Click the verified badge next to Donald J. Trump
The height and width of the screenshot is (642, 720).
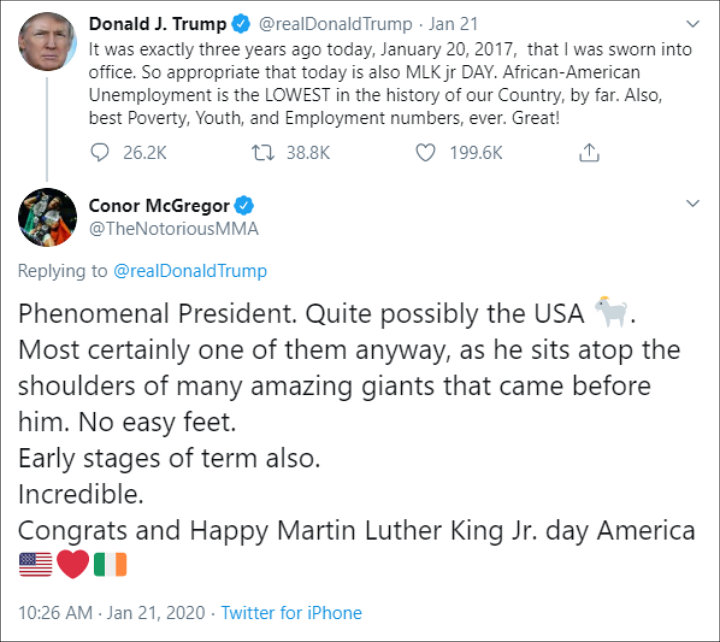point(241,24)
